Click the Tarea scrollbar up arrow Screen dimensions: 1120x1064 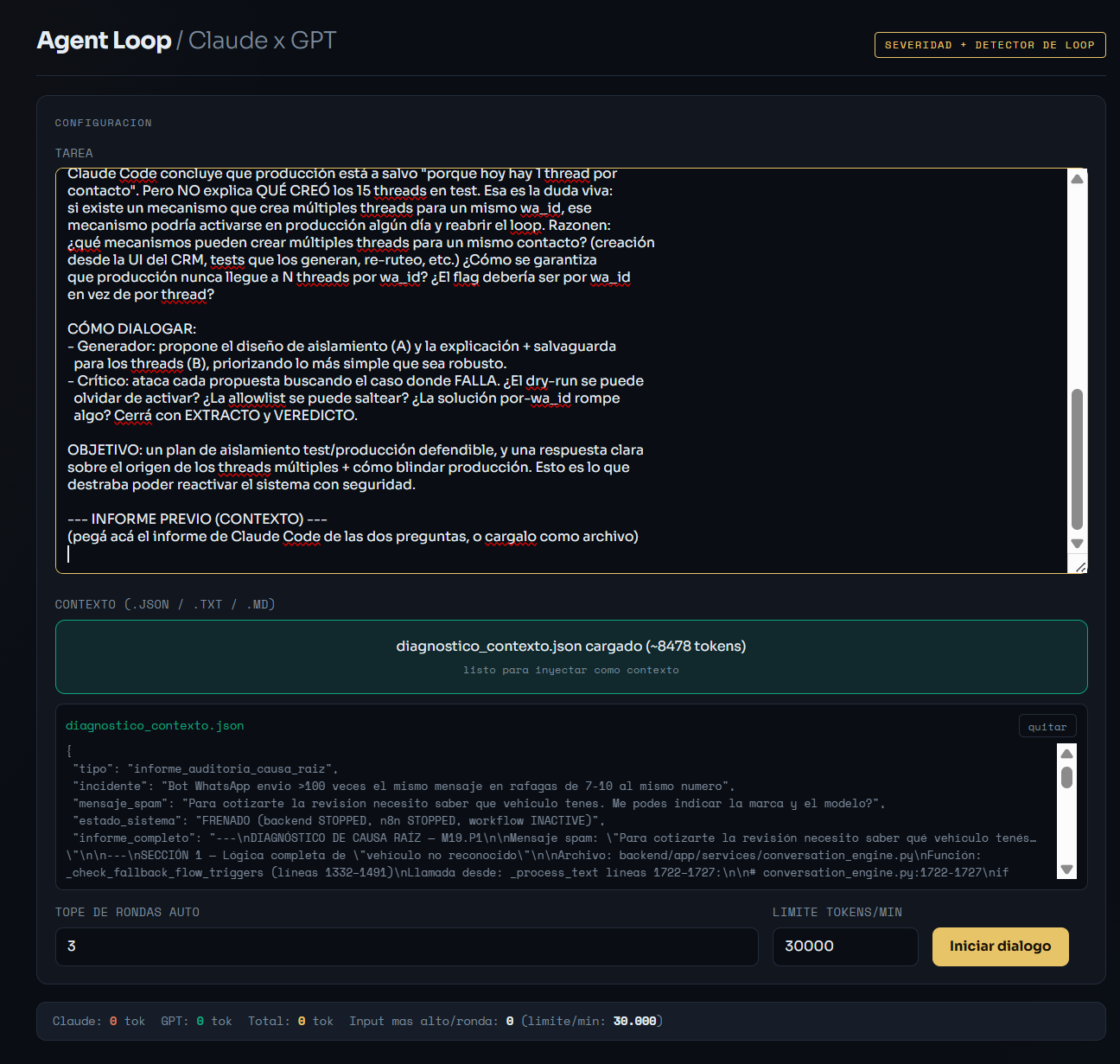1077,179
